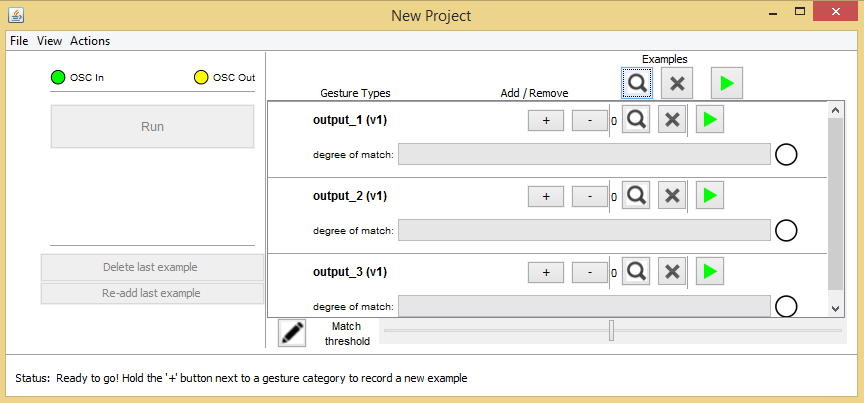The width and height of the screenshot is (864, 403).
Task: View output_3 examples with the magnifier icon
Action: click(636, 271)
